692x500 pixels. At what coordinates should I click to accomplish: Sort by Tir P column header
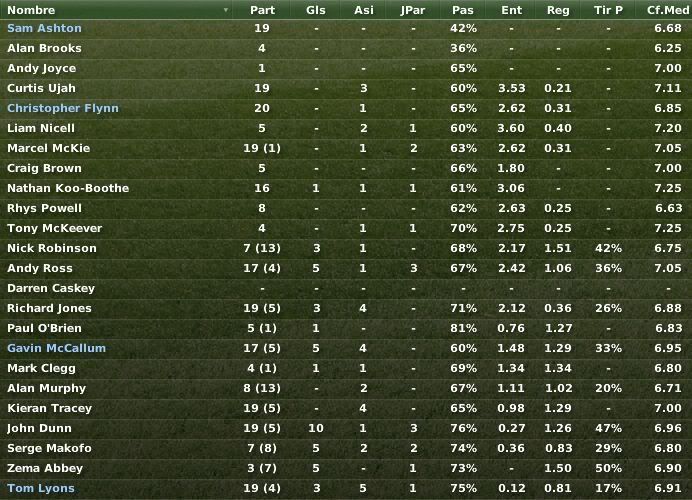coord(608,10)
